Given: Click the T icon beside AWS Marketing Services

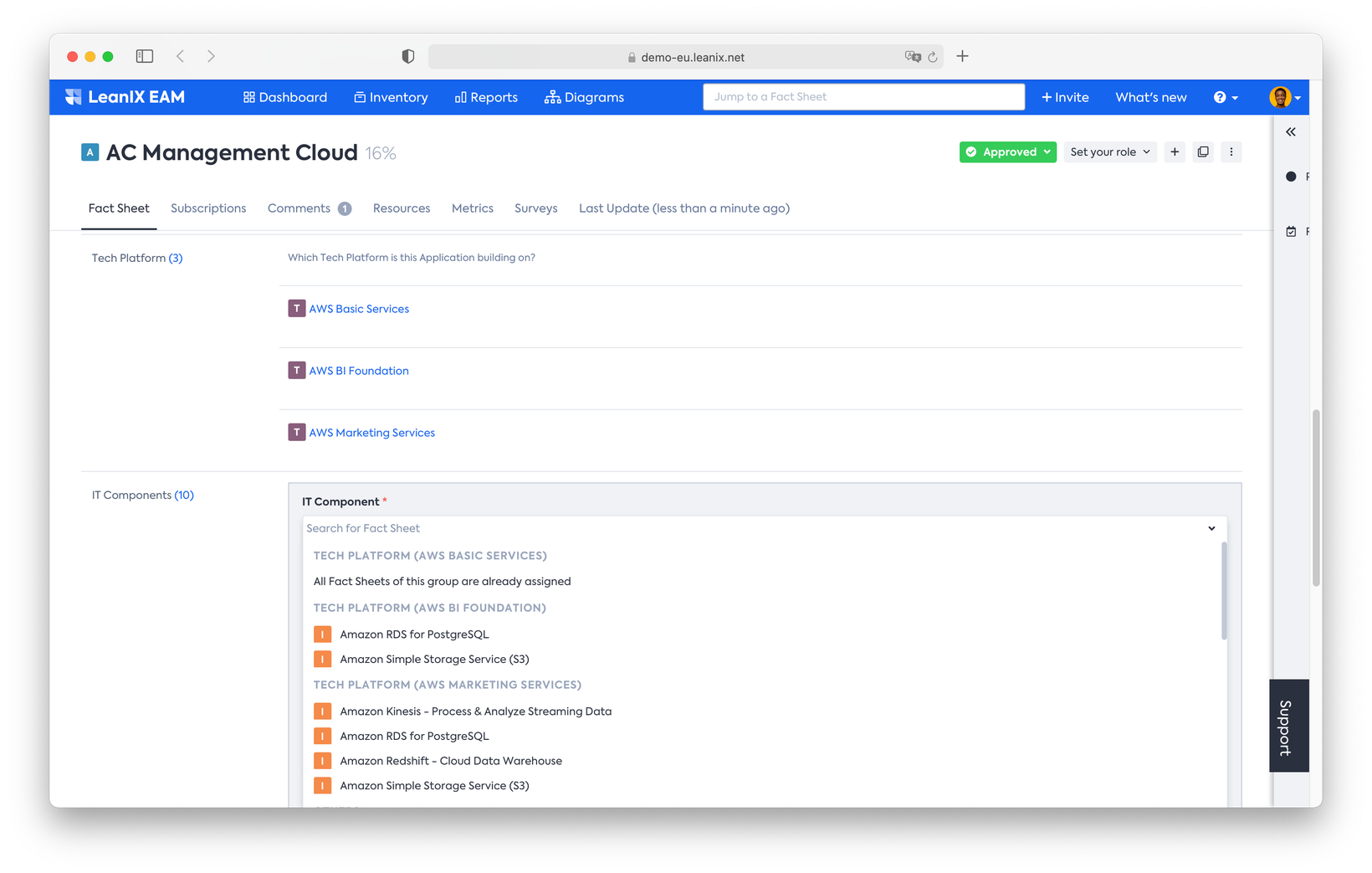Looking at the screenshot, I should click(297, 433).
